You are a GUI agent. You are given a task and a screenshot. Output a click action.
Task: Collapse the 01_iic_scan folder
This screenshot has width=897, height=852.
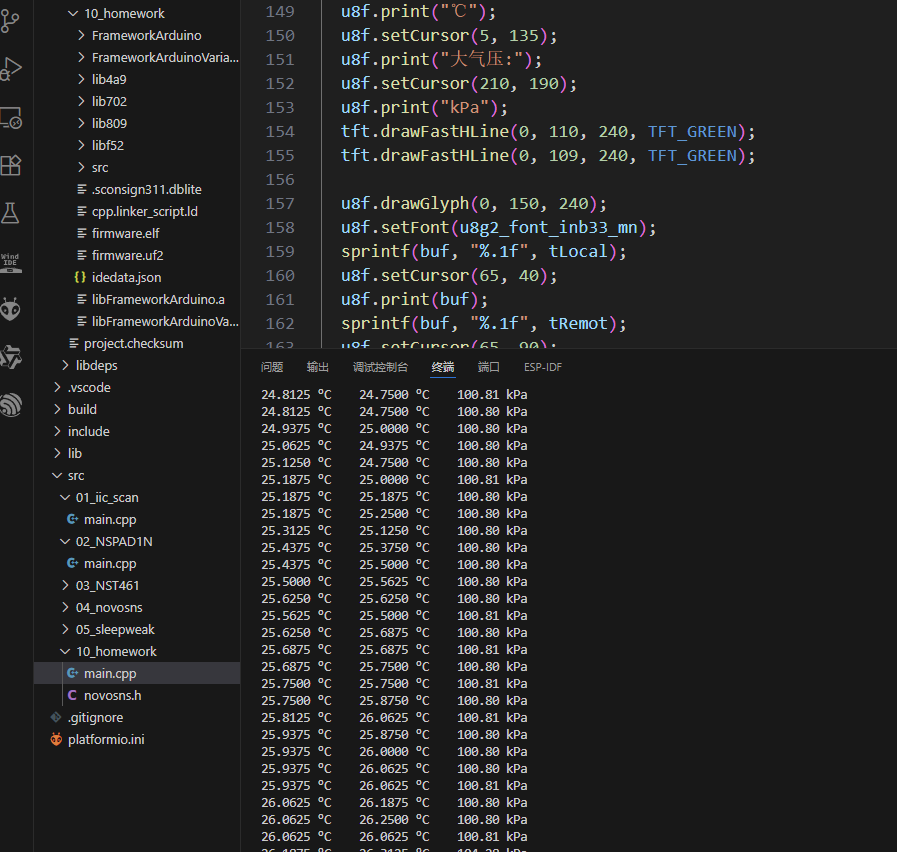[106, 497]
